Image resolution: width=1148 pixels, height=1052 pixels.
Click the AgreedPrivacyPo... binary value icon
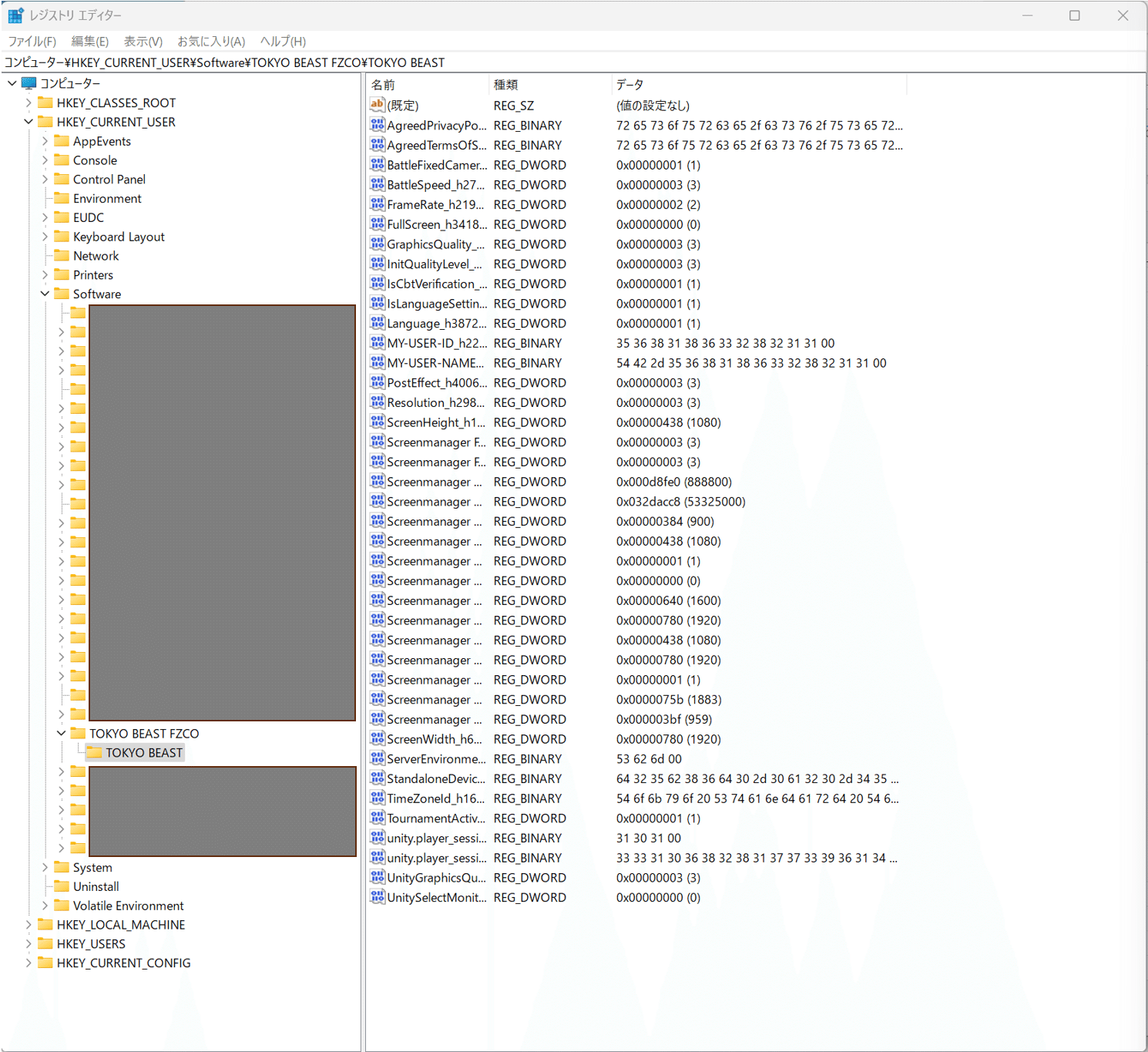tap(378, 125)
